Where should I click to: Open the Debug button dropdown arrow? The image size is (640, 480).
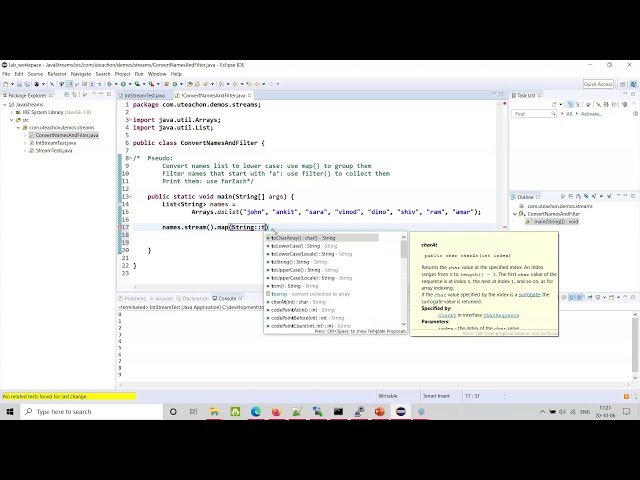pyautogui.click(x=116, y=84)
